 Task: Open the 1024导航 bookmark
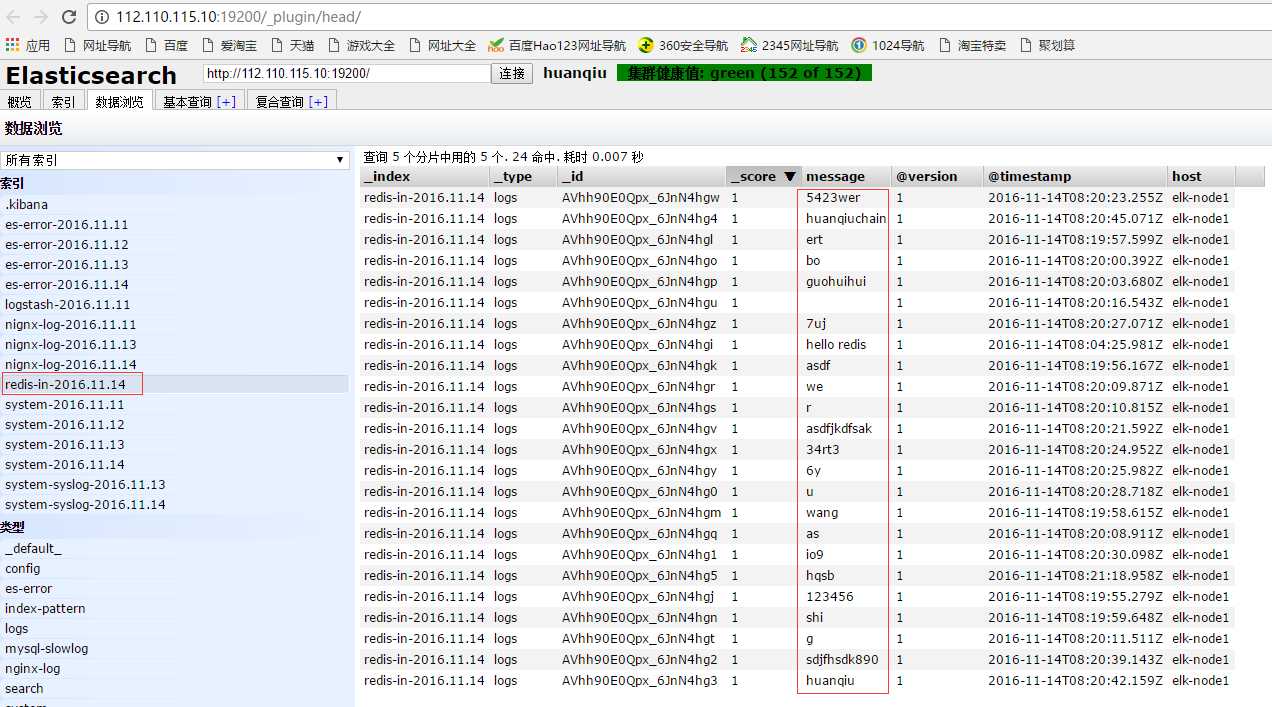888,45
